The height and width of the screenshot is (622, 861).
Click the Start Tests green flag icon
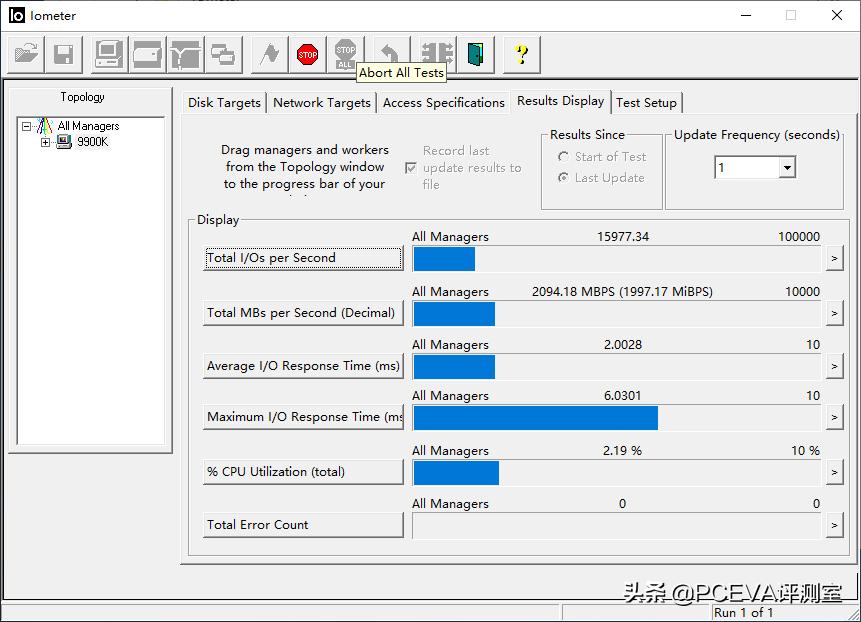(269, 54)
